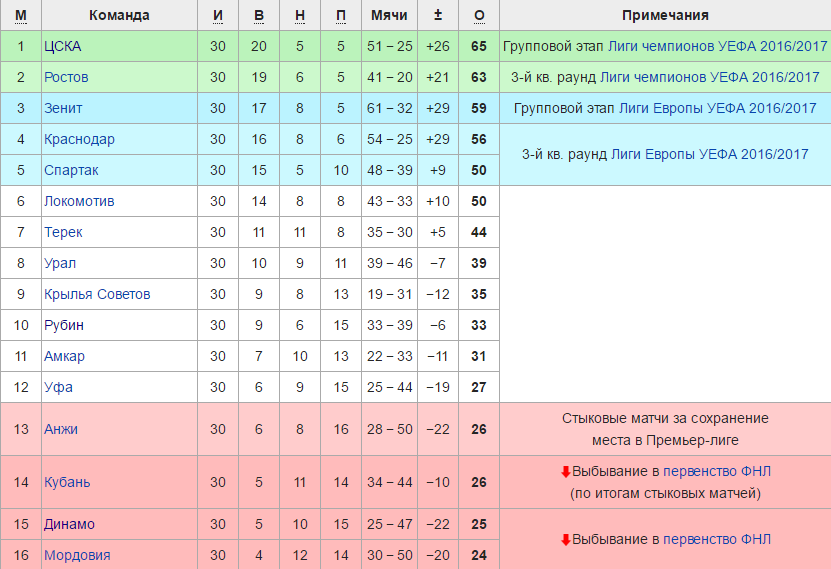
Task: Click the Примечания column header
Action: [665, 15]
